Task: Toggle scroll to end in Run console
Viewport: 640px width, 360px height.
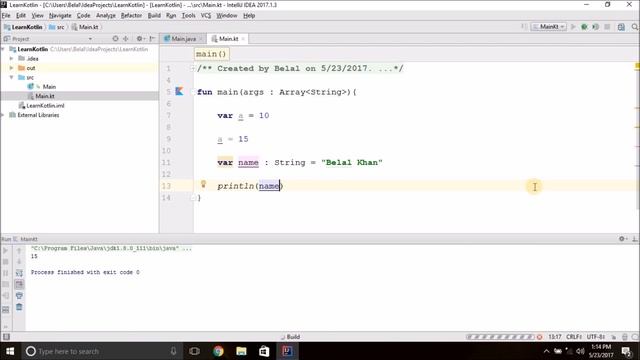Action: click(x=19, y=284)
